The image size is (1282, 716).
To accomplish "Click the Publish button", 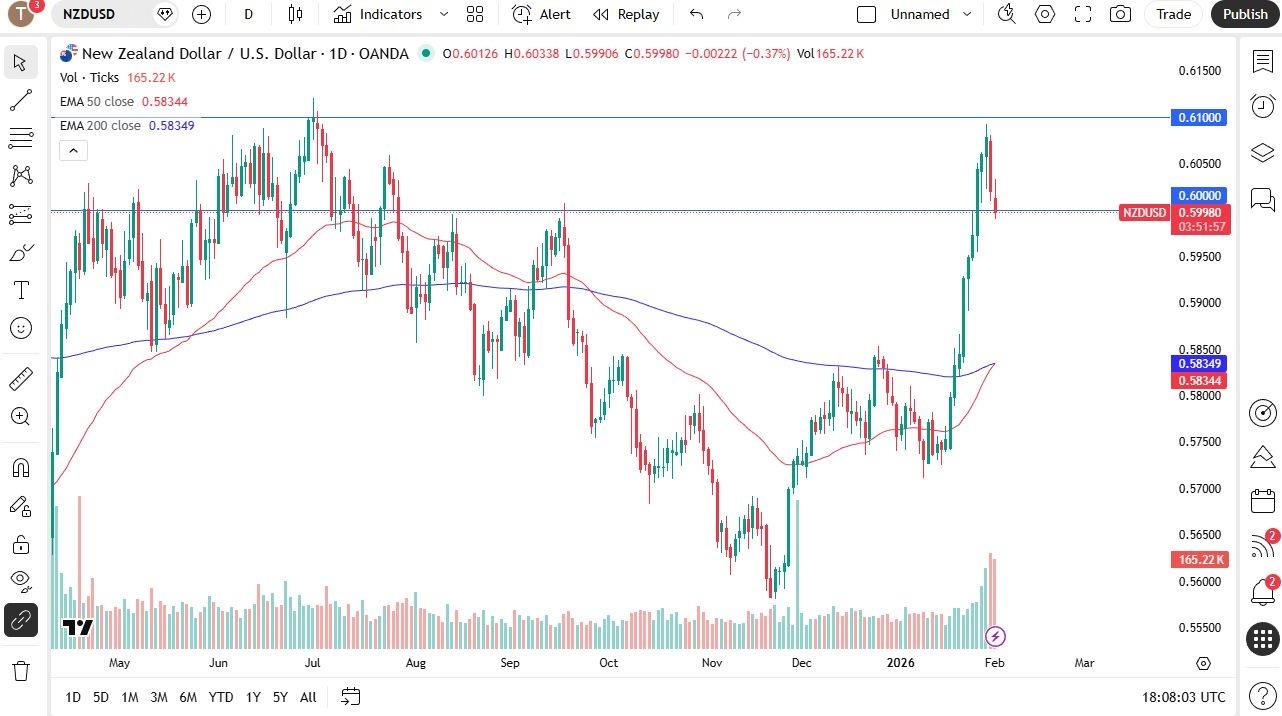I will [1244, 14].
